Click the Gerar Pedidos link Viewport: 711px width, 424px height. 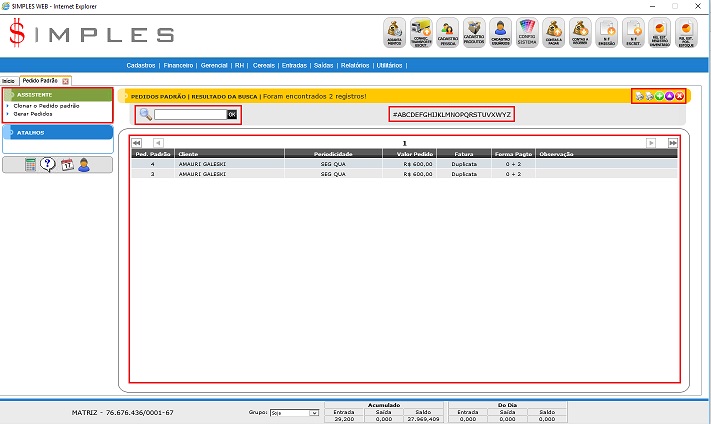[34, 114]
